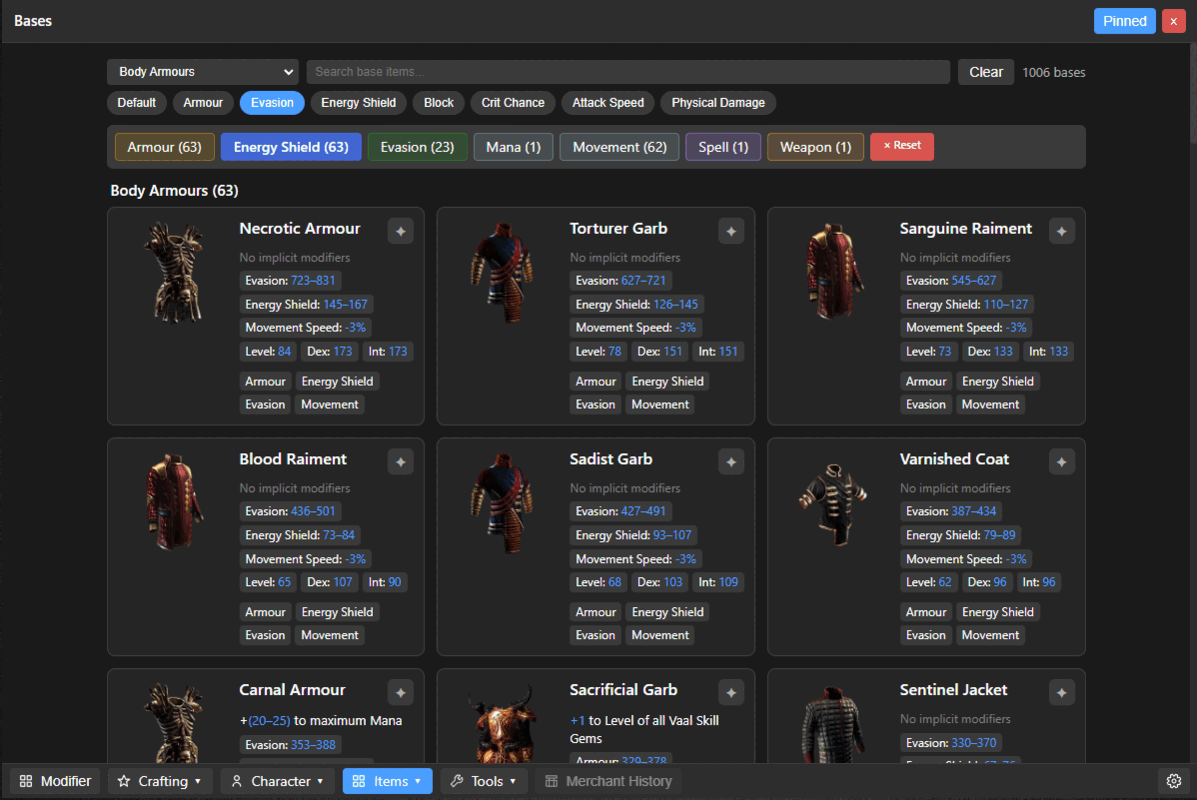1197x800 pixels.
Task: Open the Body Armours category dropdown
Action: [x=203, y=72]
